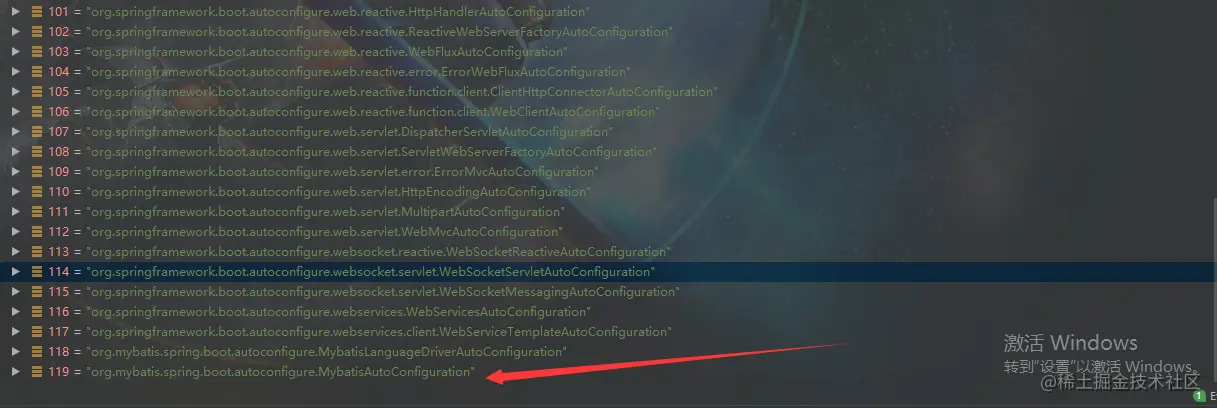Expand array element 114 WebSocketServletAutoConfiguration
The image size is (1217, 408).
click(x=15, y=272)
